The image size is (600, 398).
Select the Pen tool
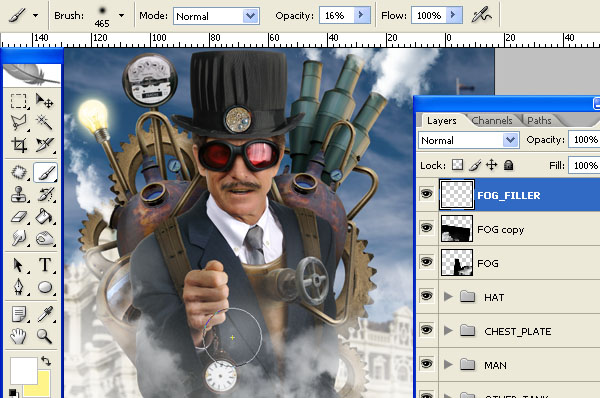click(18, 287)
